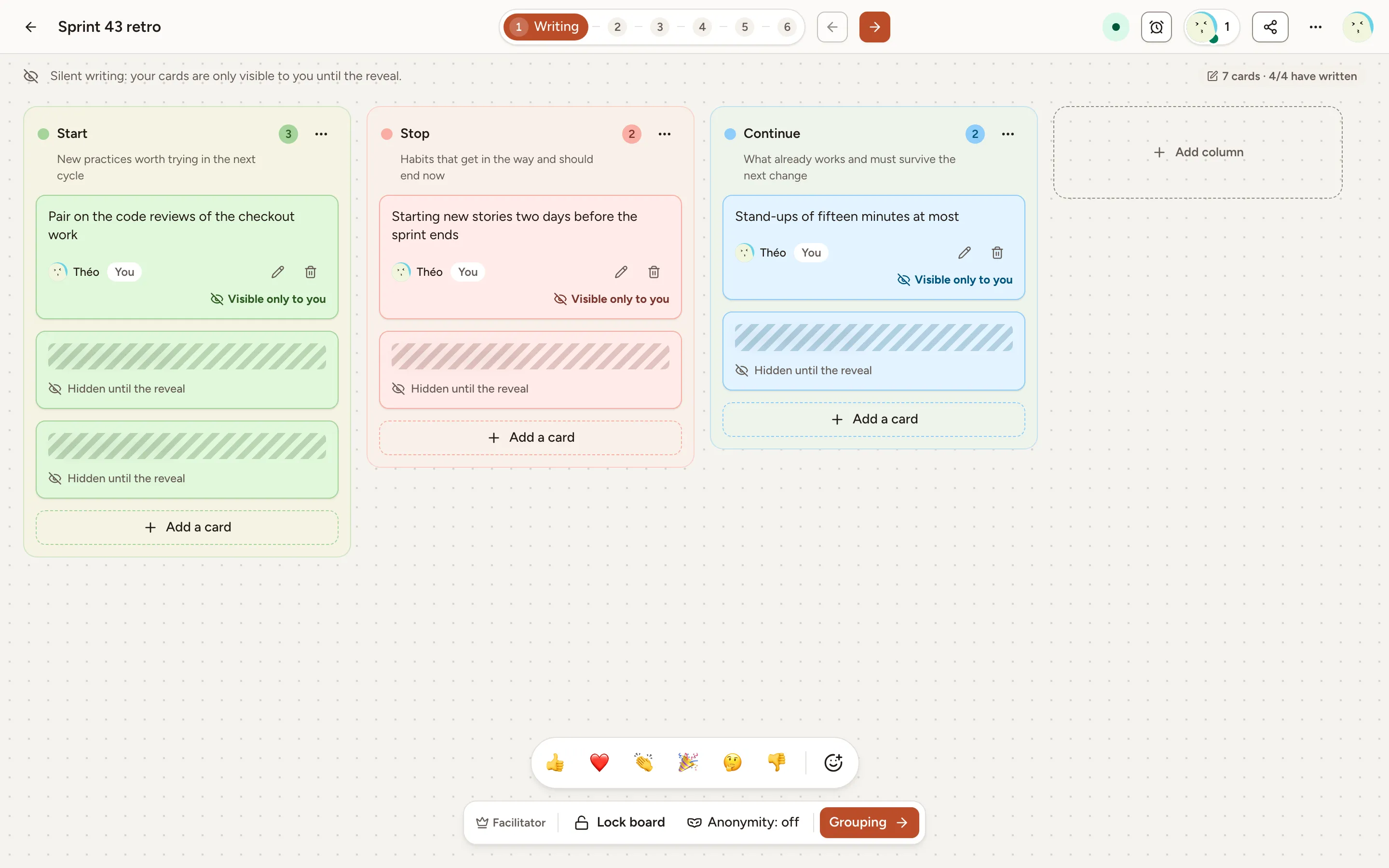This screenshot has width=1389, height=868.
Task: Delete the Stand-ups of fifteen minutes card
Action: tap(997, 253)
